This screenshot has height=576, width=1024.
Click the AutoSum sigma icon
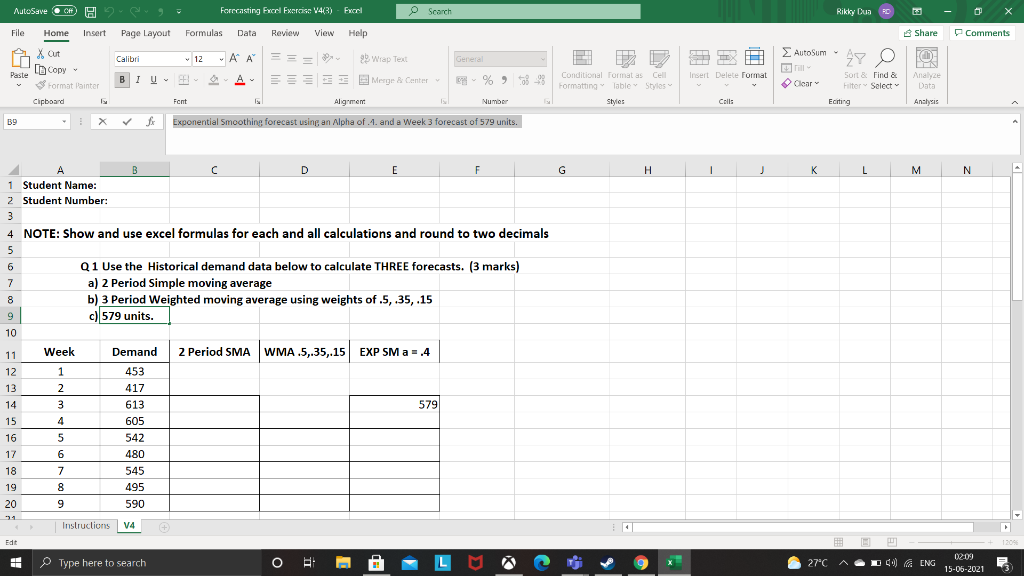click(789, 51)
